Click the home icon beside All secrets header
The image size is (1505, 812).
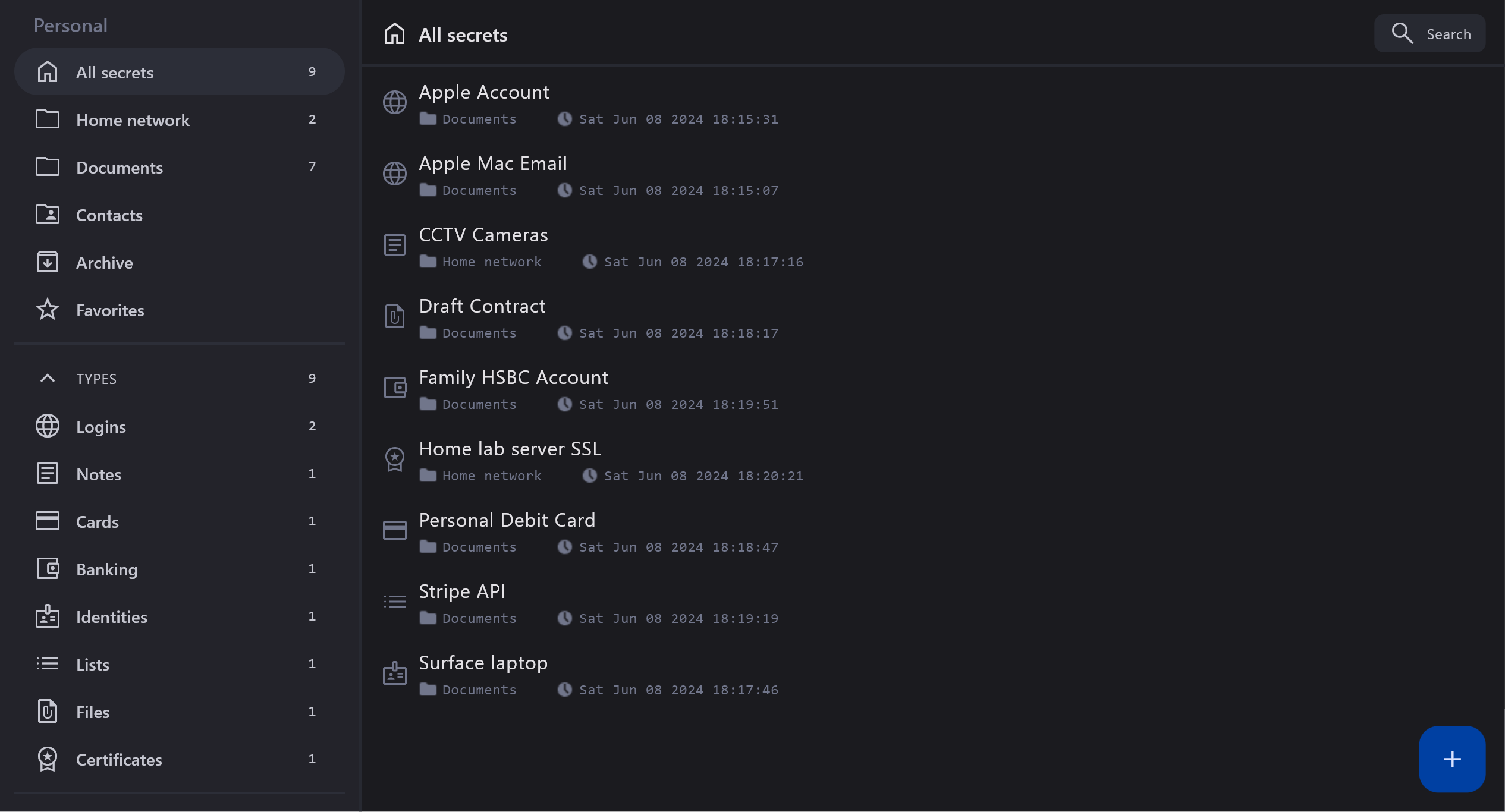(394, 34)
